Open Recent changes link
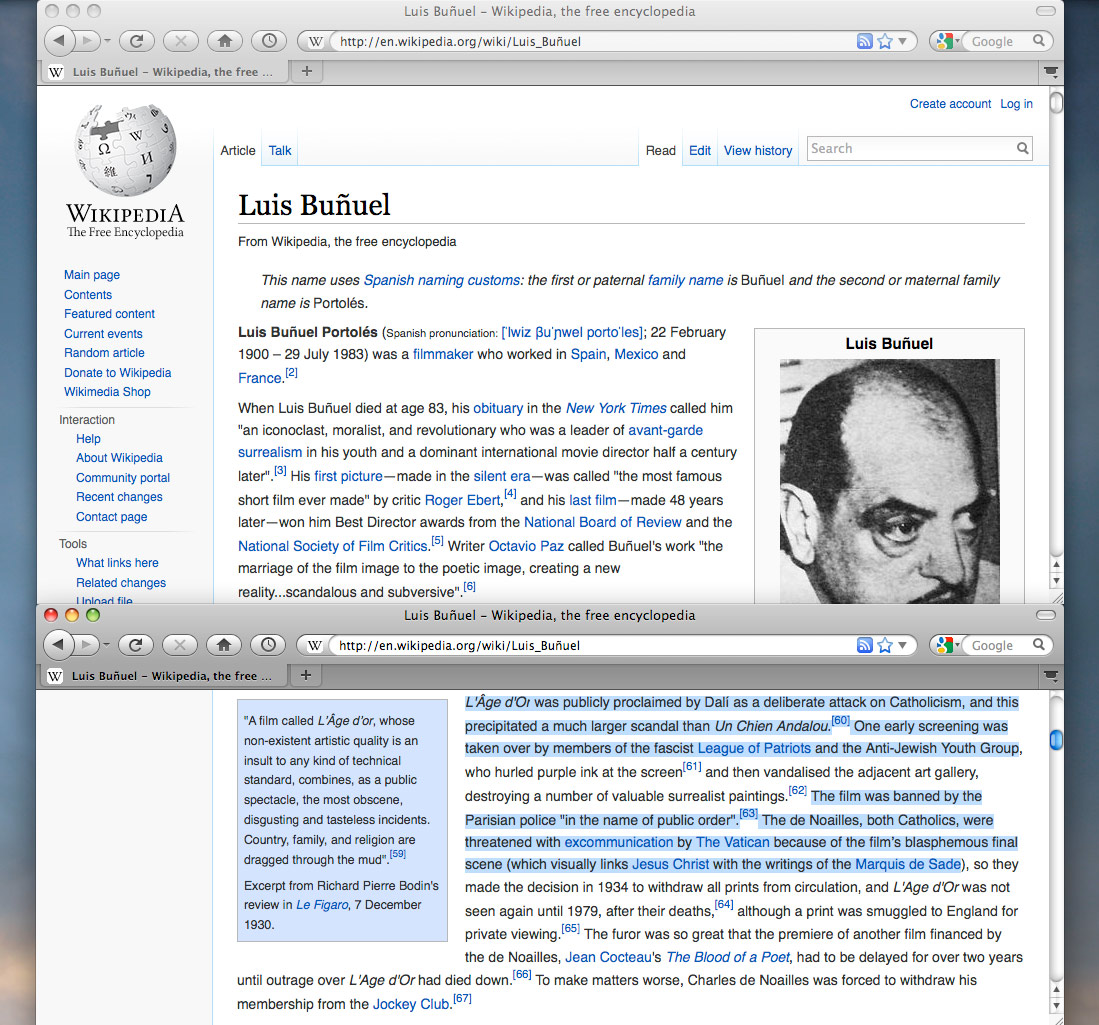The width and height of the screenshot is (1099, 1025). click(119, 497)
